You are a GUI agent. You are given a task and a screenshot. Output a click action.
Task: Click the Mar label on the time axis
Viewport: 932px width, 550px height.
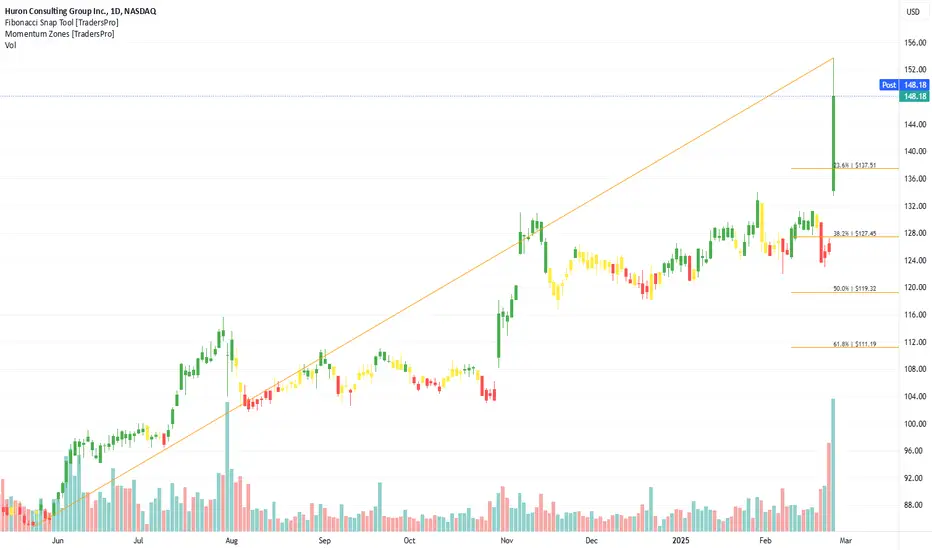tap(845, 540)
